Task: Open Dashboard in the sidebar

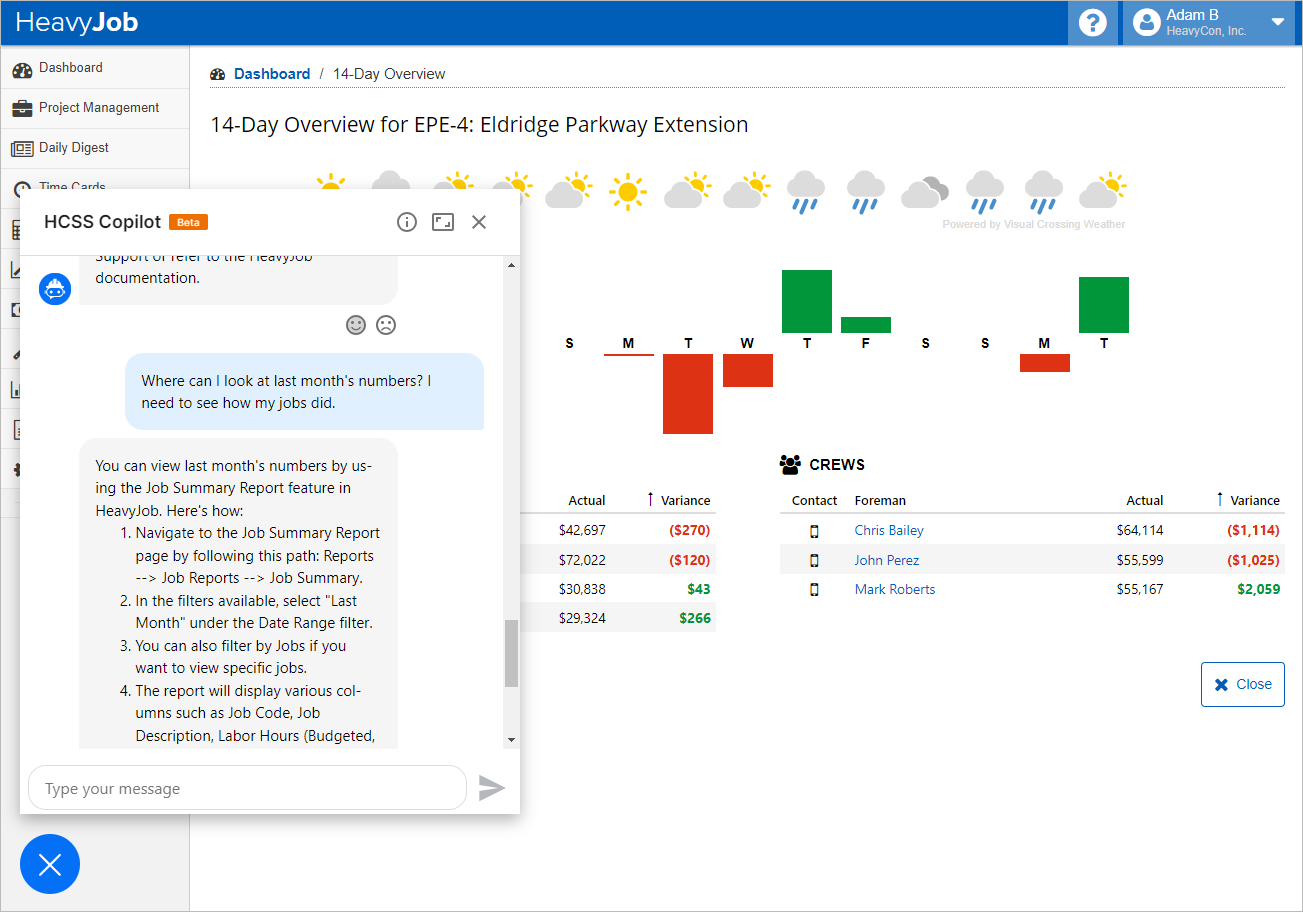Action: tap(70, 68)
